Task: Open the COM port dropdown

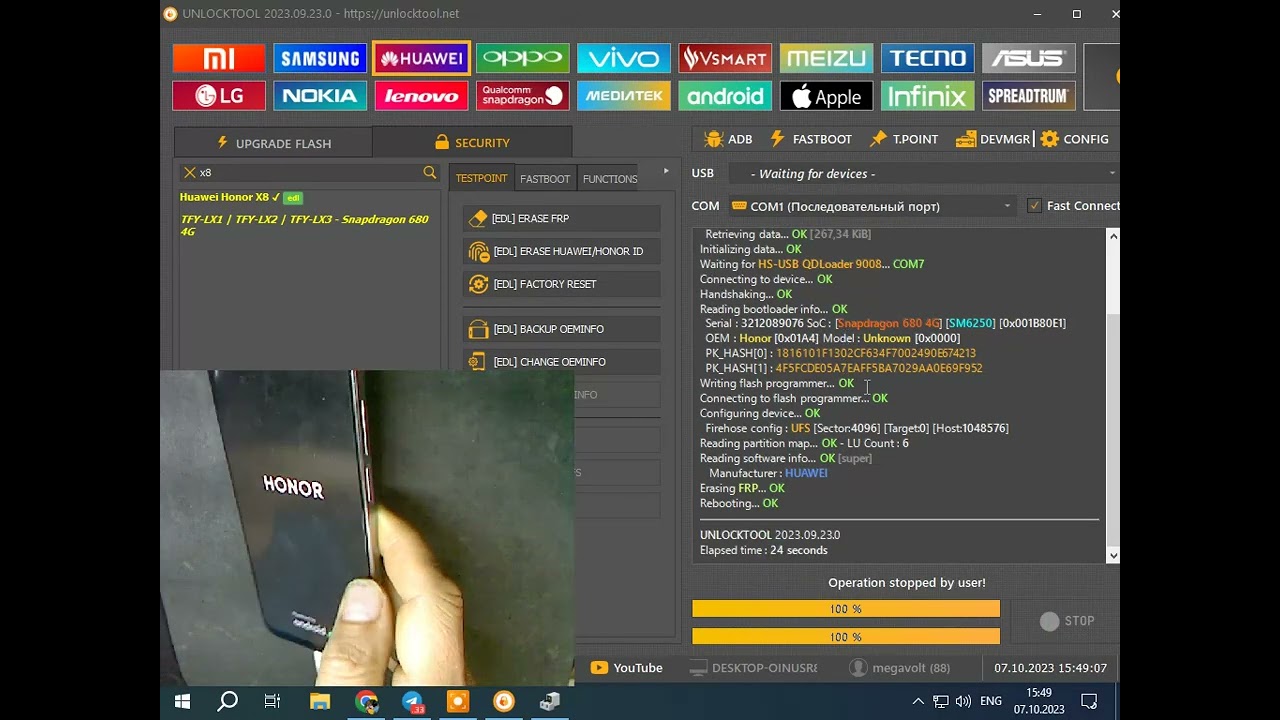Action: (871, 206)
